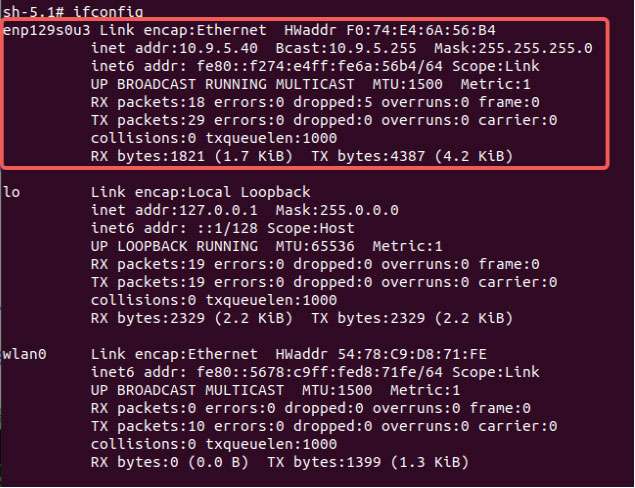Image resolution: width=635 pixels, height=488 pixels.
Task: Click the MTU:65536 value
Action: pyautogui.click(x=315, y=246)
